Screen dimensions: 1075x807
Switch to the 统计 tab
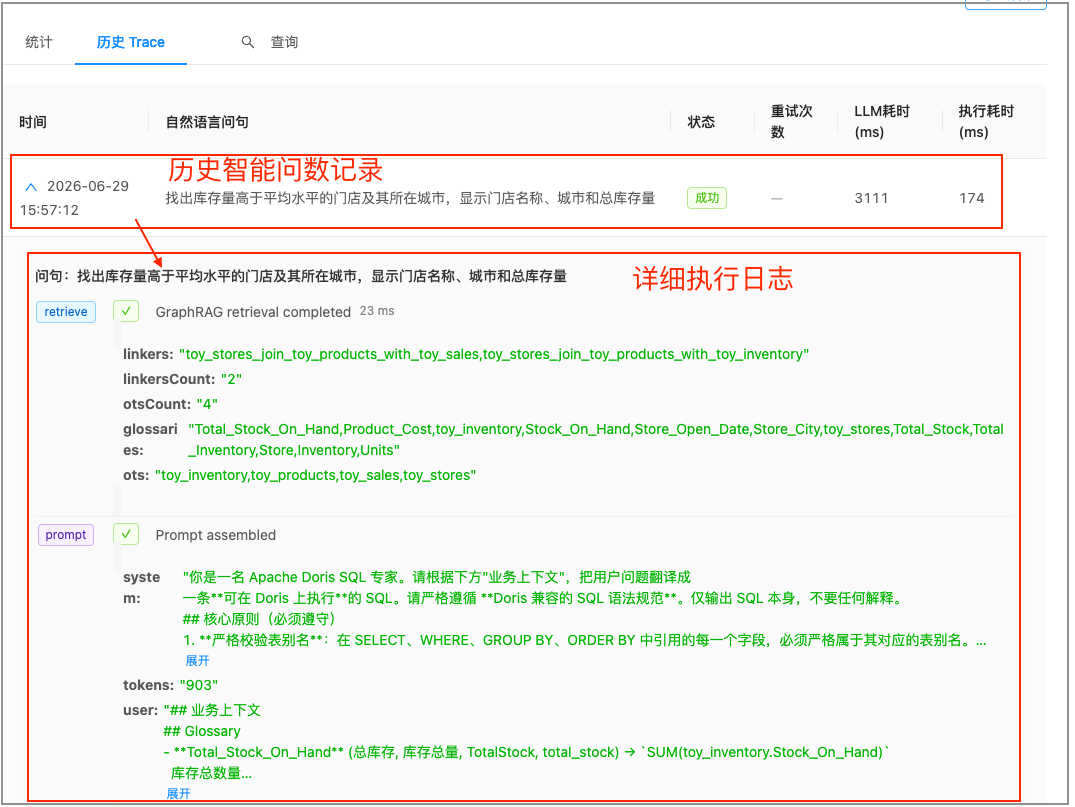(38, 43)
